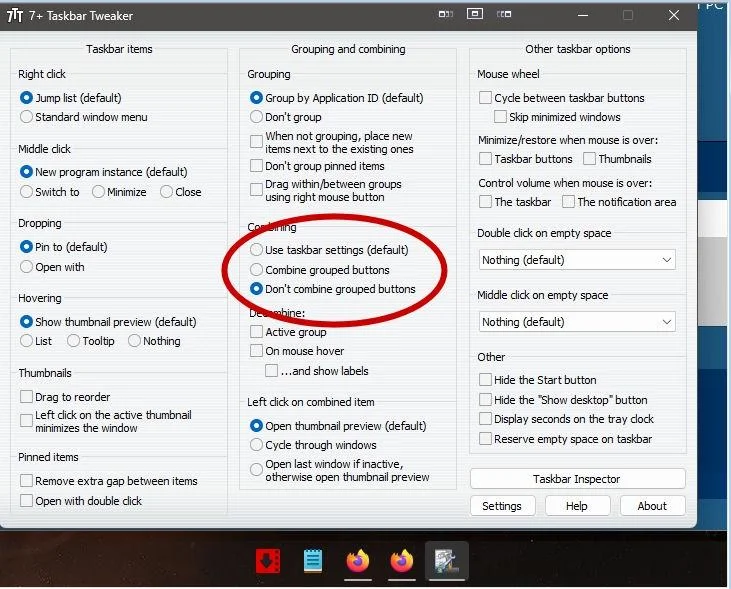Click the title bar icon with window at right

point(504,14)
